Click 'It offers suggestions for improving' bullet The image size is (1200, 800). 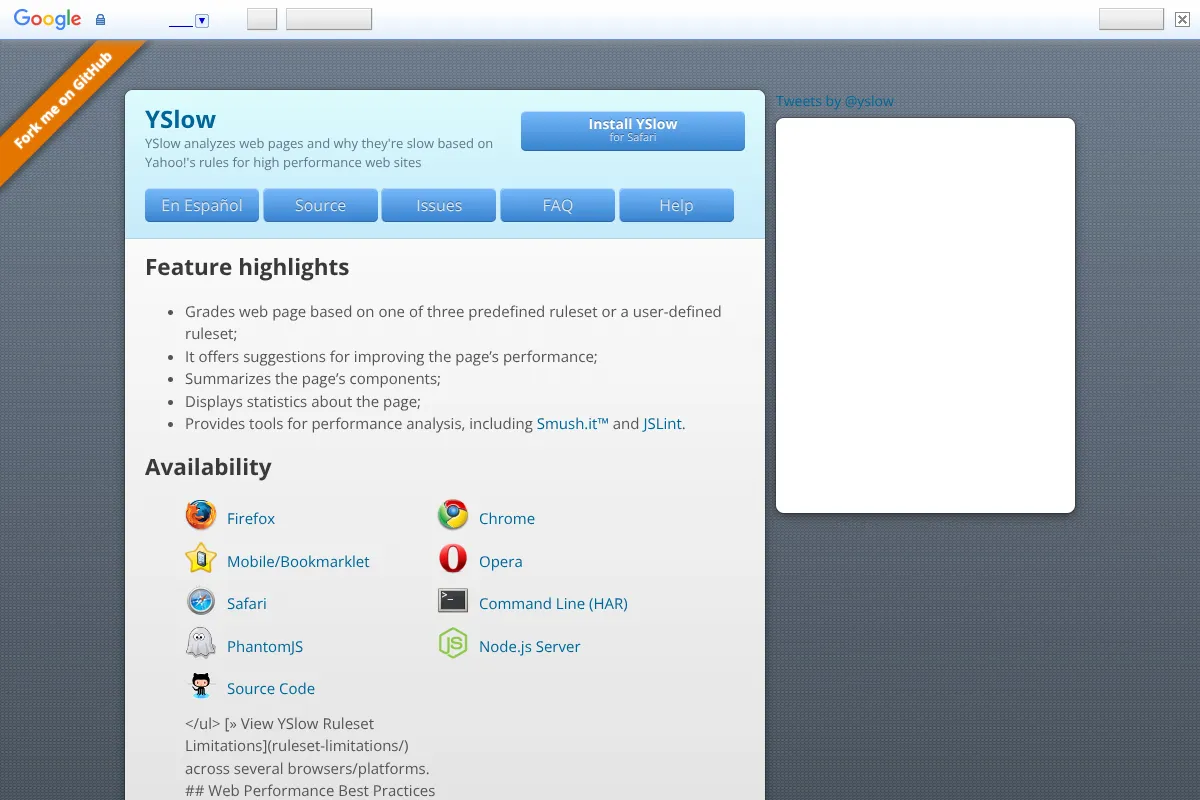click(391, 356)
